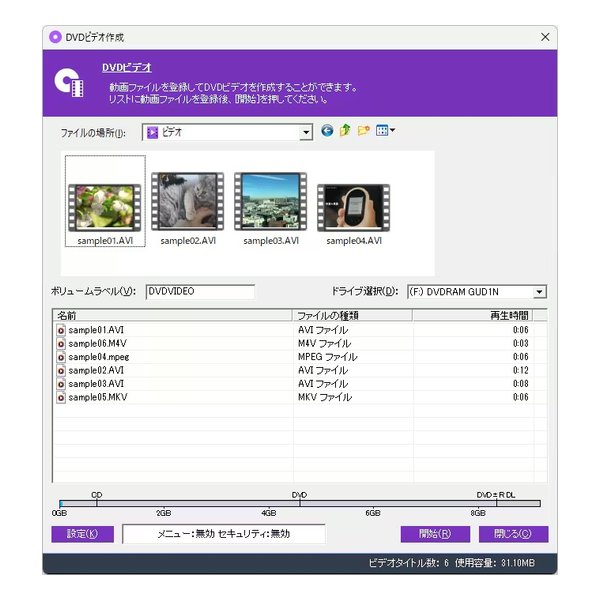Click the sample01.AVI row file icon
Screen dimensions: 600x600
click(61, 330)
